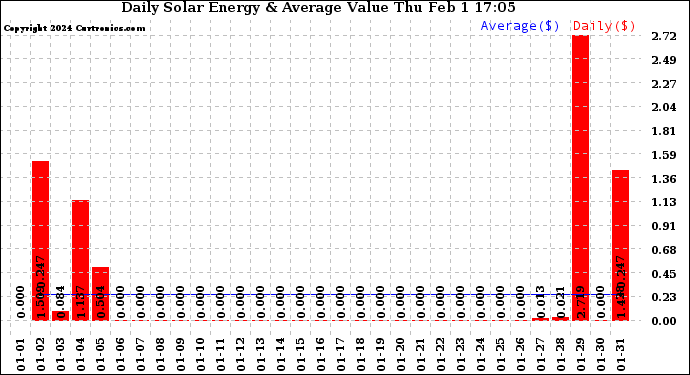Click the "0.021" value label
The image size is (690, 375).
point(561,302)
